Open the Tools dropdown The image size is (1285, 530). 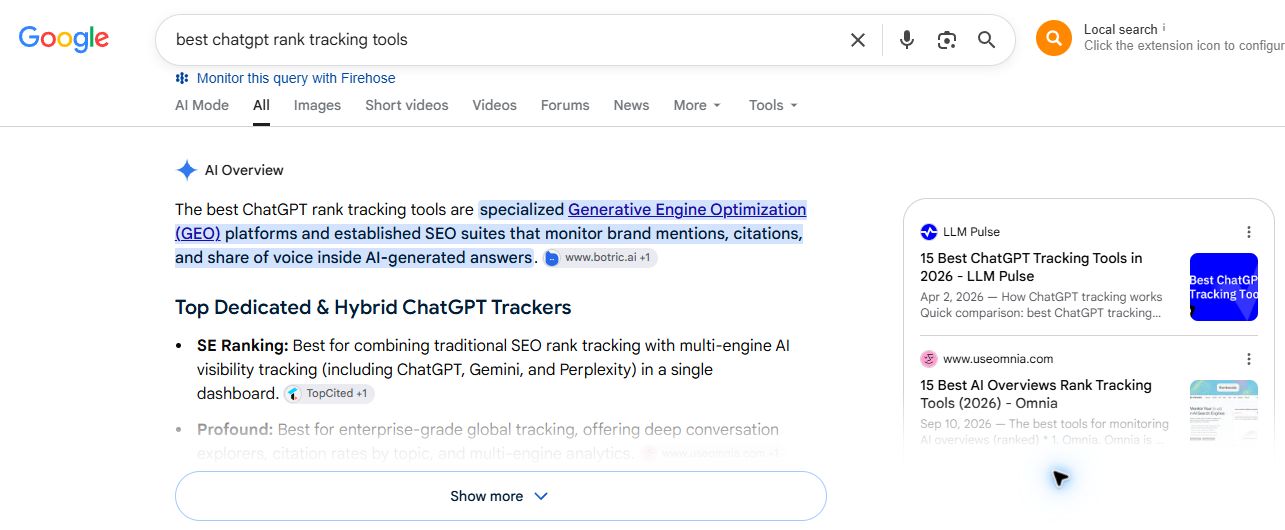pyautogui.click(x=773, y=105)
